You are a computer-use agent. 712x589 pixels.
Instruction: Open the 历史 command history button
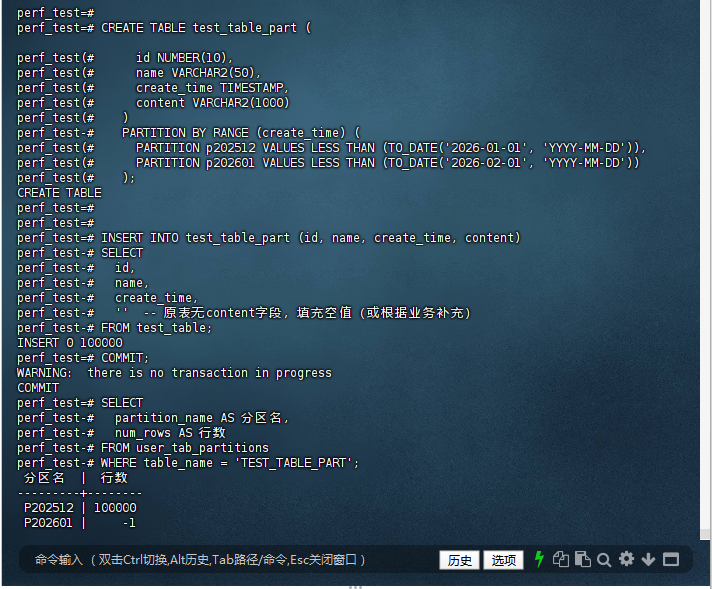pyautogui.click(x=459, y=560)
